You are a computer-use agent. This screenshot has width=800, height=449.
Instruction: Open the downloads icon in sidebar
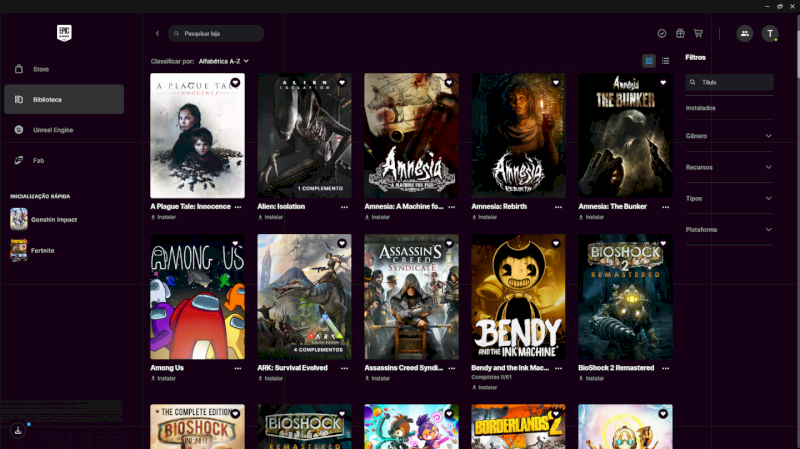pos(18,431)
